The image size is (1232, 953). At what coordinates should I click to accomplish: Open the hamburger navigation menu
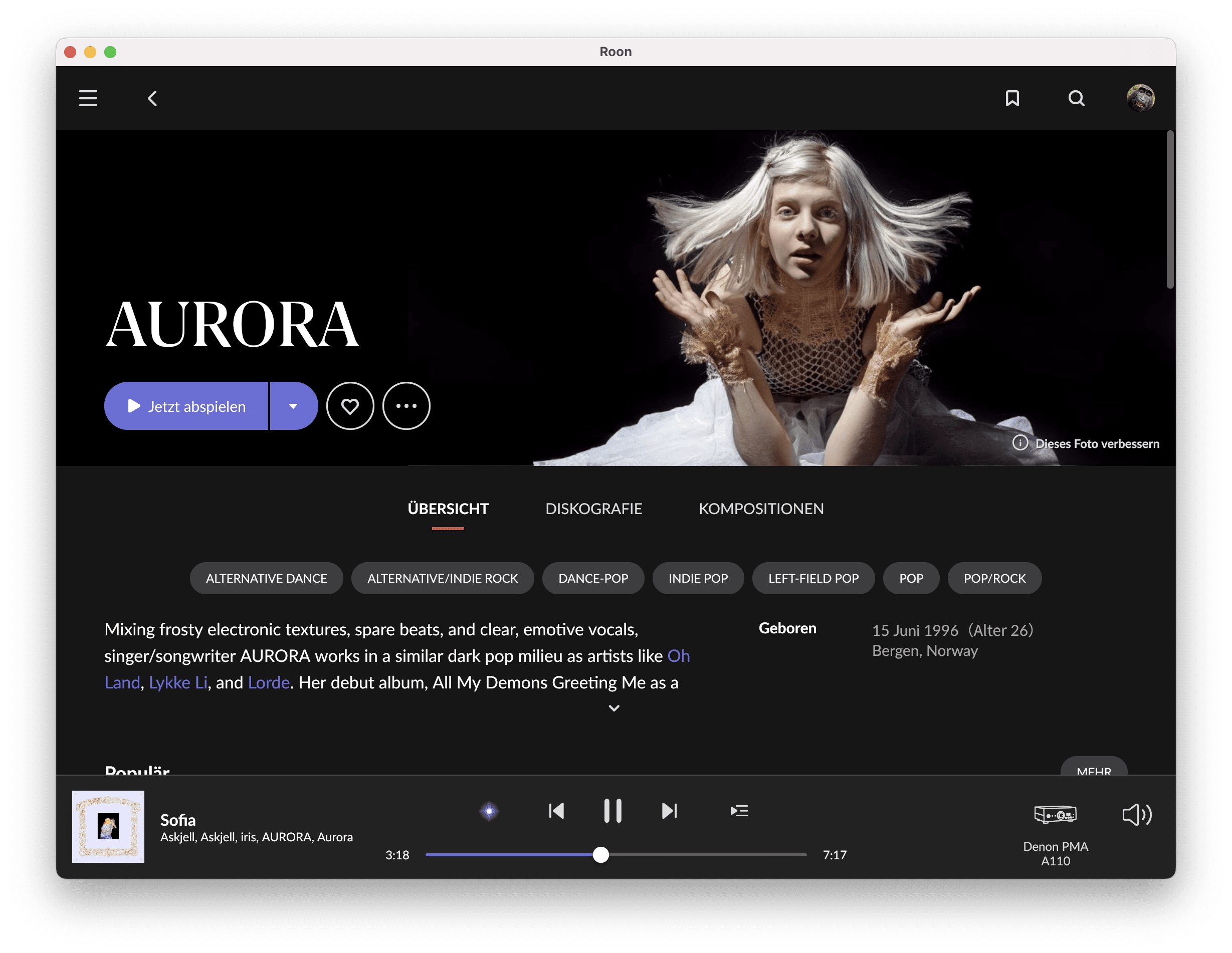coord(88,98)
